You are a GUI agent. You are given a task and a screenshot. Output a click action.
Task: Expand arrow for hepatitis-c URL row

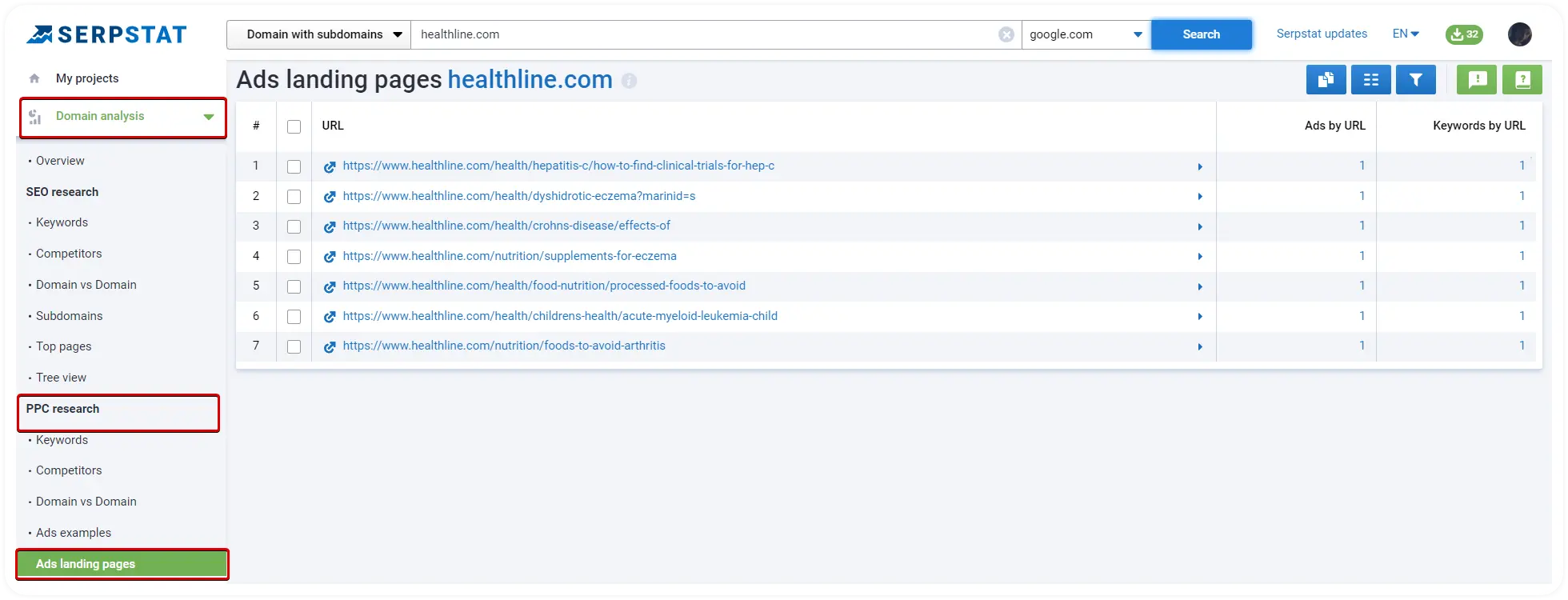tap(1200, 166)
